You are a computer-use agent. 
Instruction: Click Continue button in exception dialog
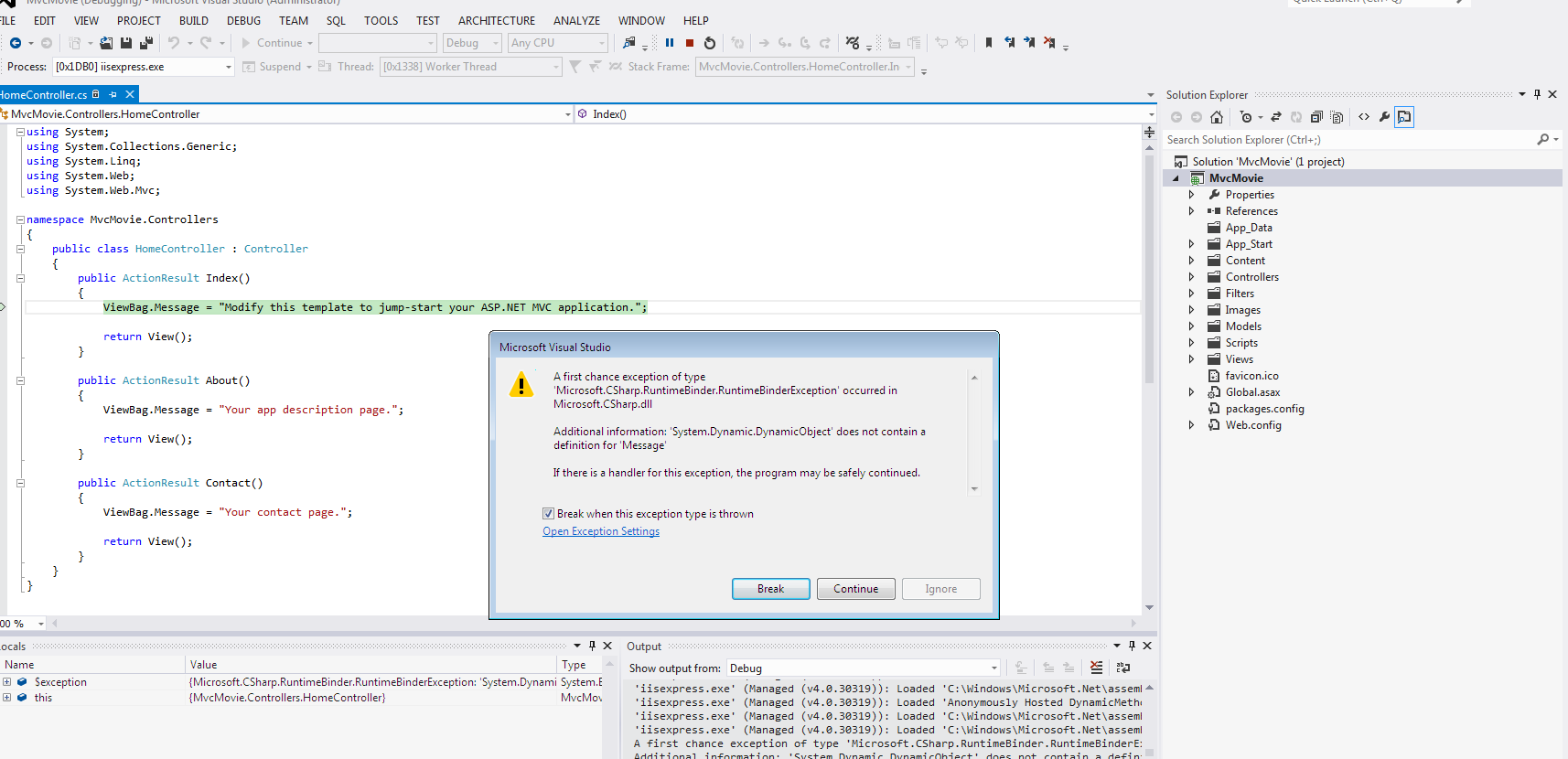(x=855, y=589)
